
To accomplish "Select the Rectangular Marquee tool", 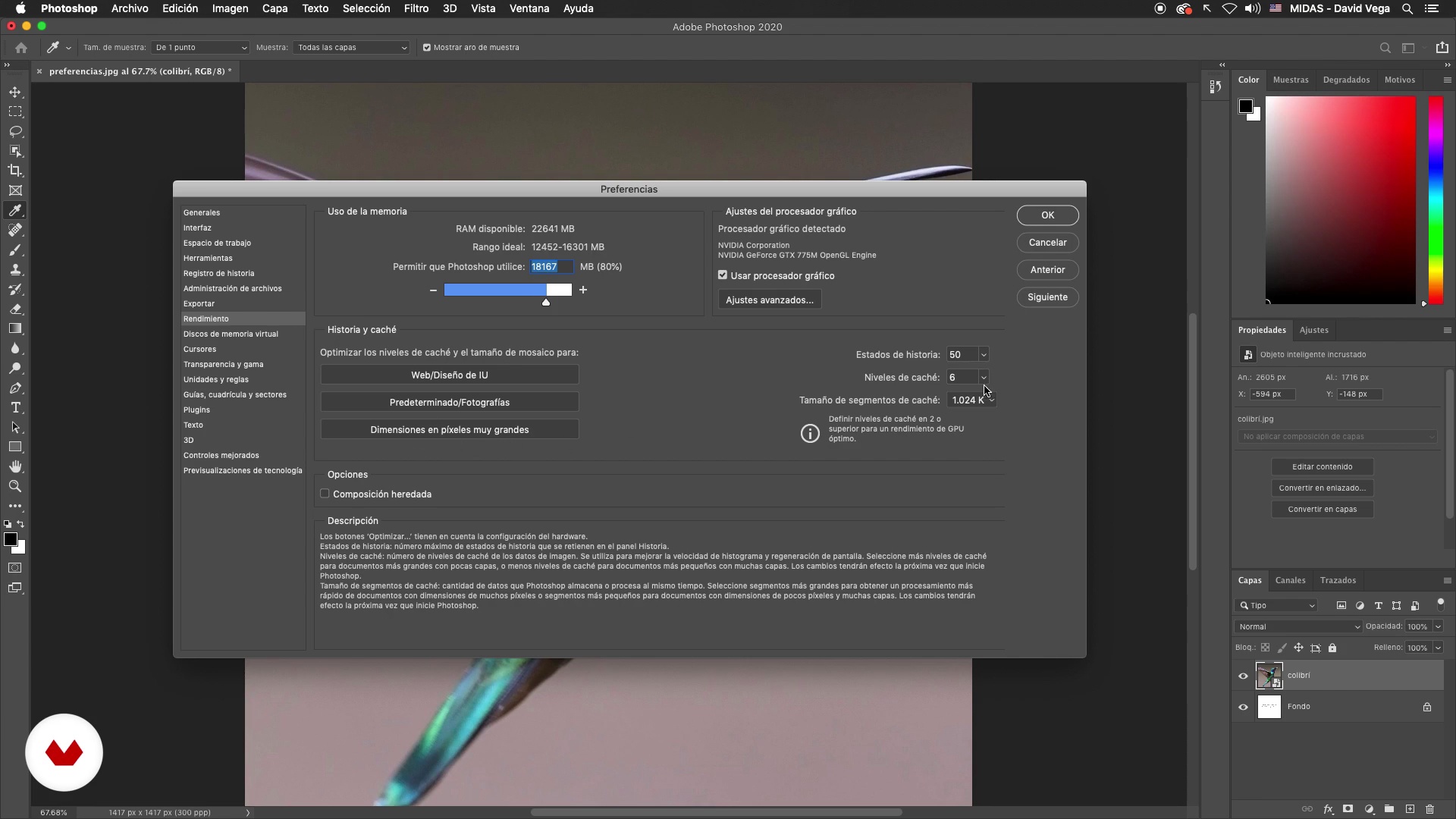I will 15,111.
